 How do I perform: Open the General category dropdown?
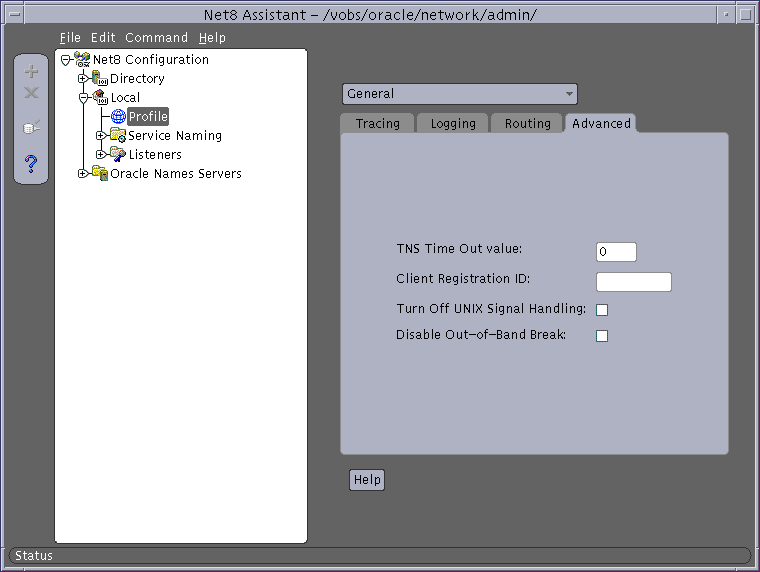click(x=459, y=94)
